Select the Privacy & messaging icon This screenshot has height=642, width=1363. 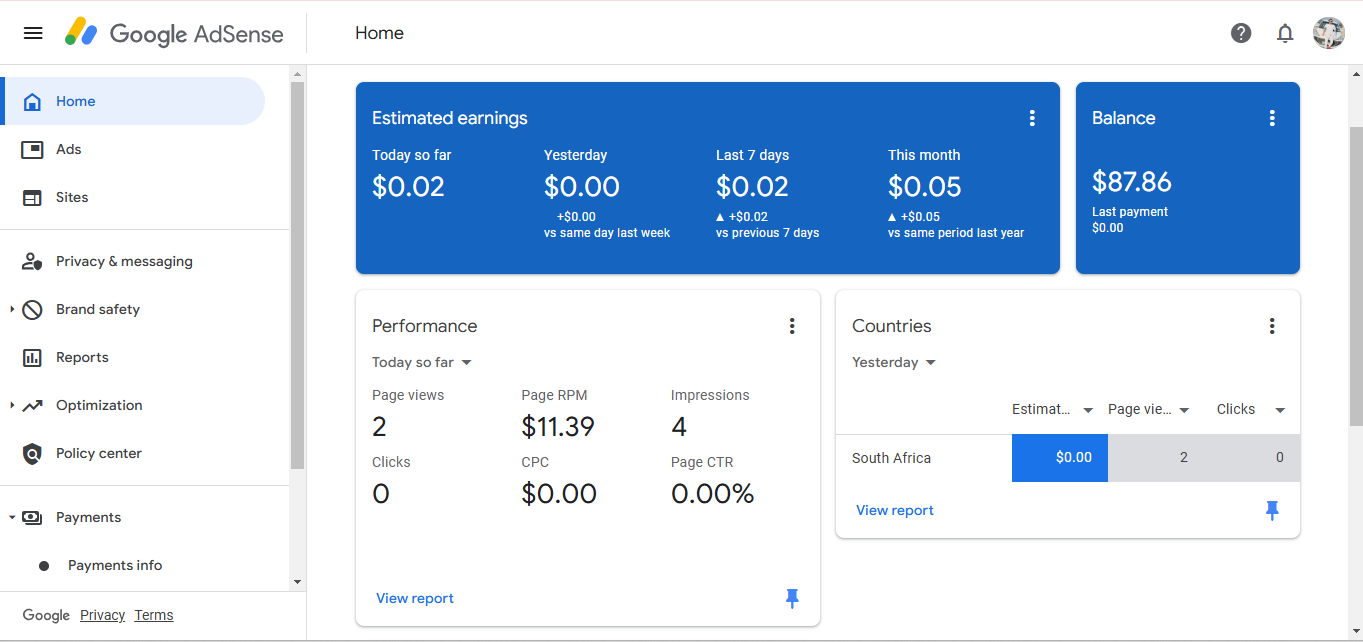point(33,261)
